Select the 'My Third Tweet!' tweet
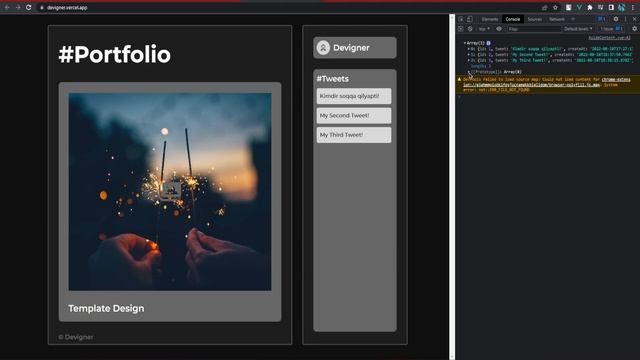640x360 pixels. (354, 135)
